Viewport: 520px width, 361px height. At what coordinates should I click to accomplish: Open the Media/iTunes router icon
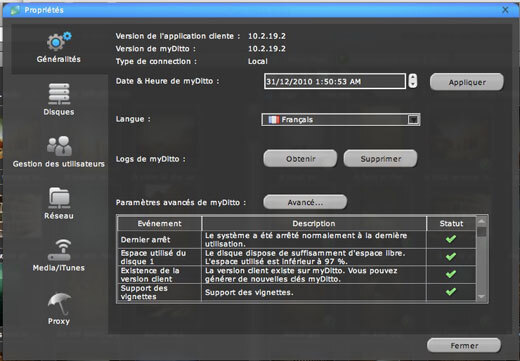point(59,250)
